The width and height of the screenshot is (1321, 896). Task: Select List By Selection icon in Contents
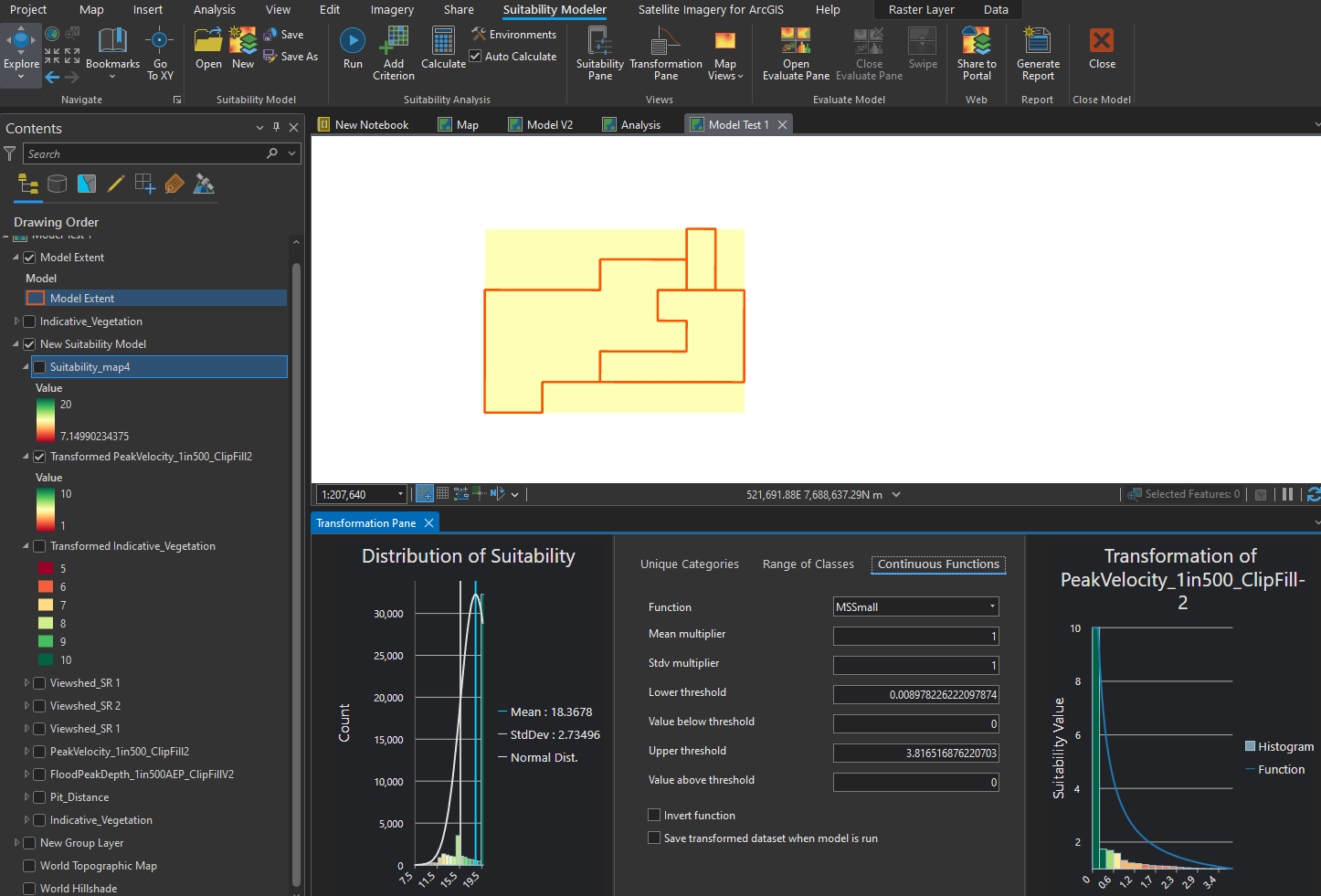click(x=87, y=184)
